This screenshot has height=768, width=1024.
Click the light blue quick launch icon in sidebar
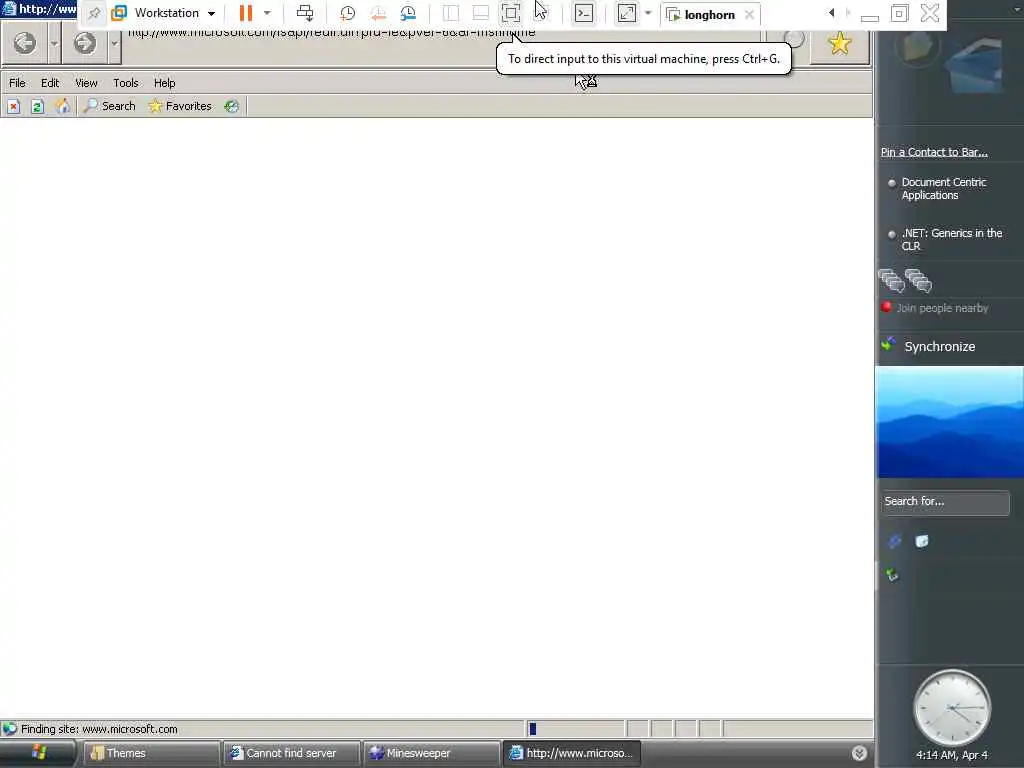[921, 541]
